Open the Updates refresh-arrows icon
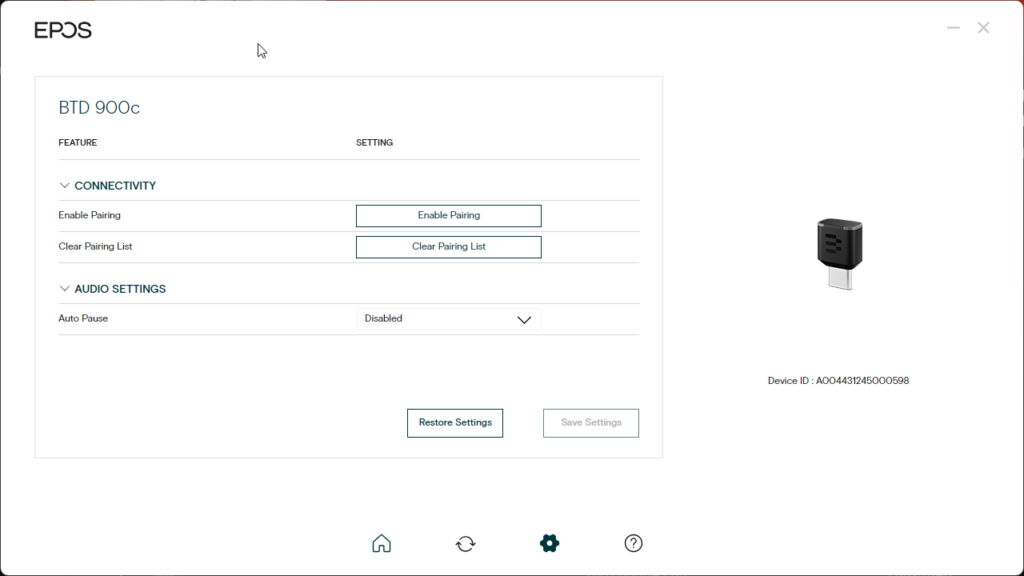Screen dimensions: 1024x576 pyautogui.click(x=465, y=543)
